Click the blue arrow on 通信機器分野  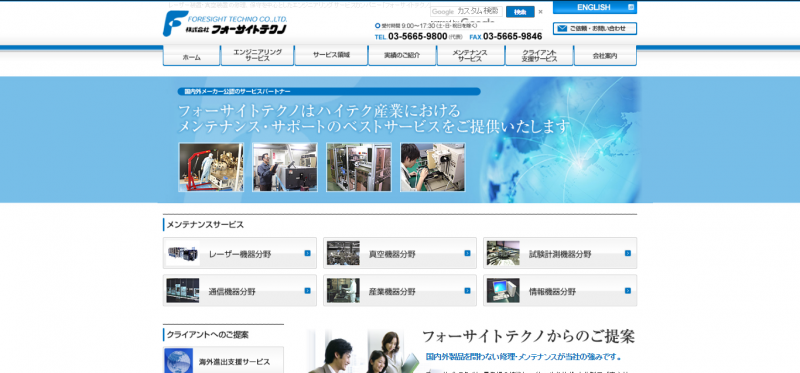(308, 290)
